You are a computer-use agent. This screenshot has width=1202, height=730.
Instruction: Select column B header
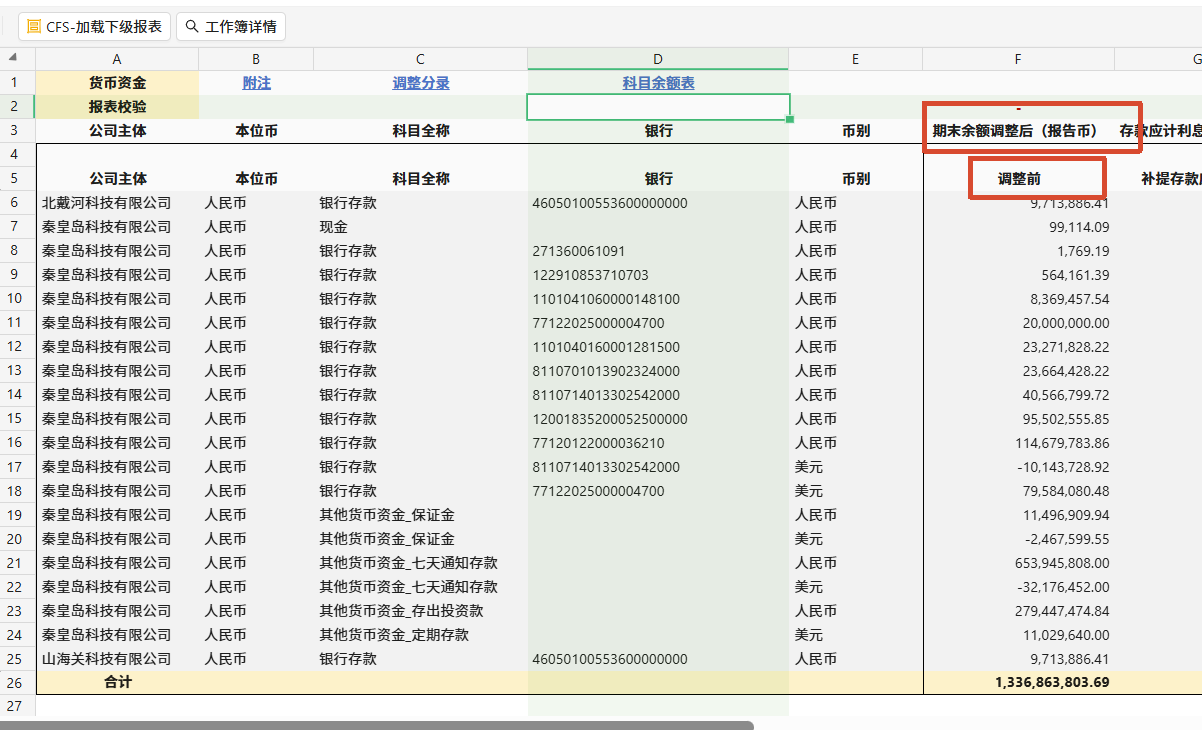coord(256,59)
